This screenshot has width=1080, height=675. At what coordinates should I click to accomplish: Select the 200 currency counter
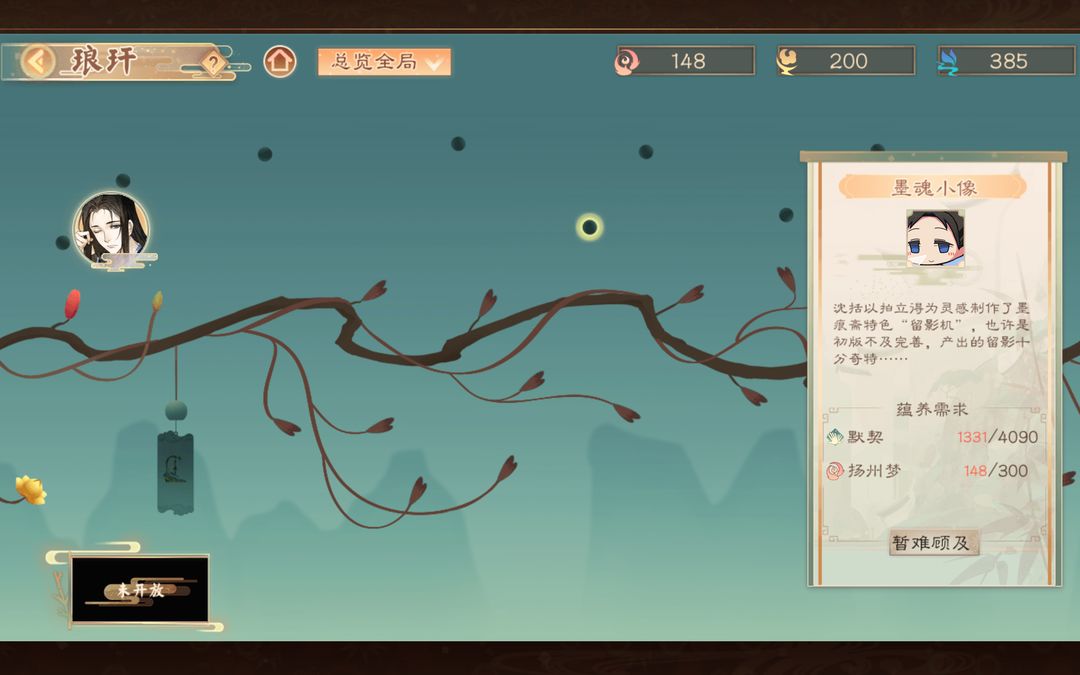(847, 61)
